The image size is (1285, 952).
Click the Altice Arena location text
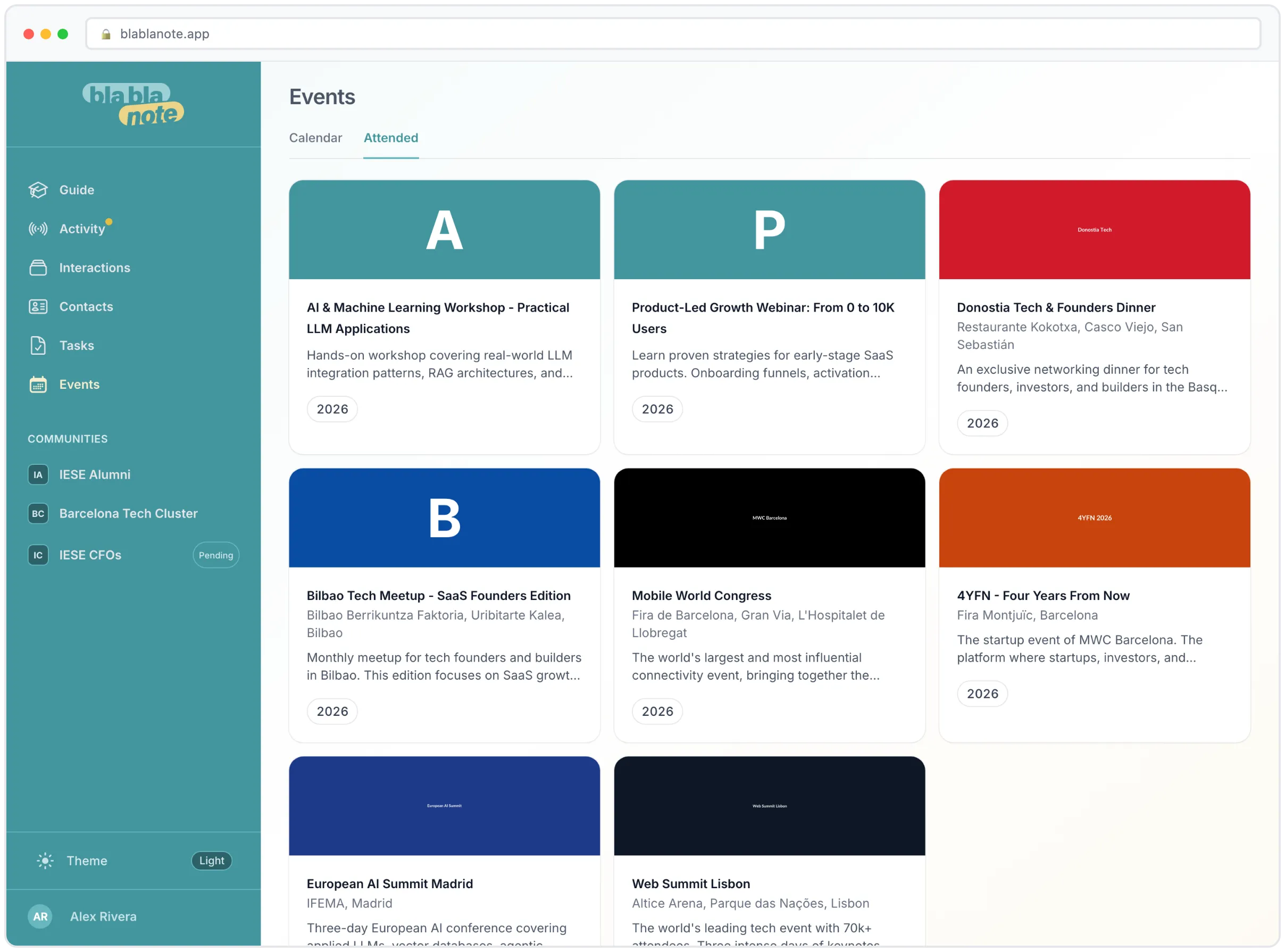751,904
